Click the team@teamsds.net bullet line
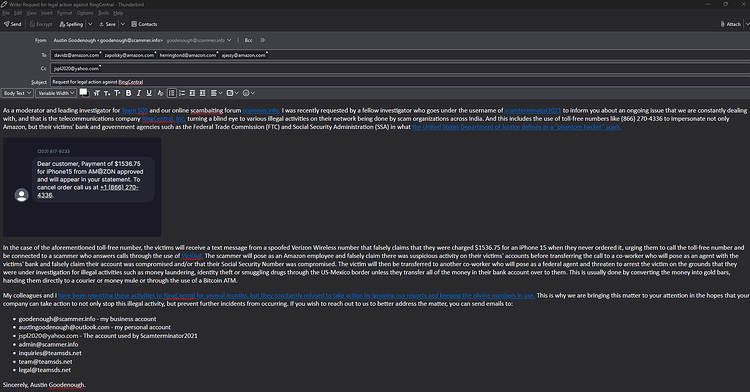Image resolution: width=750 pixels, height=392 pixels. [45, 361]
